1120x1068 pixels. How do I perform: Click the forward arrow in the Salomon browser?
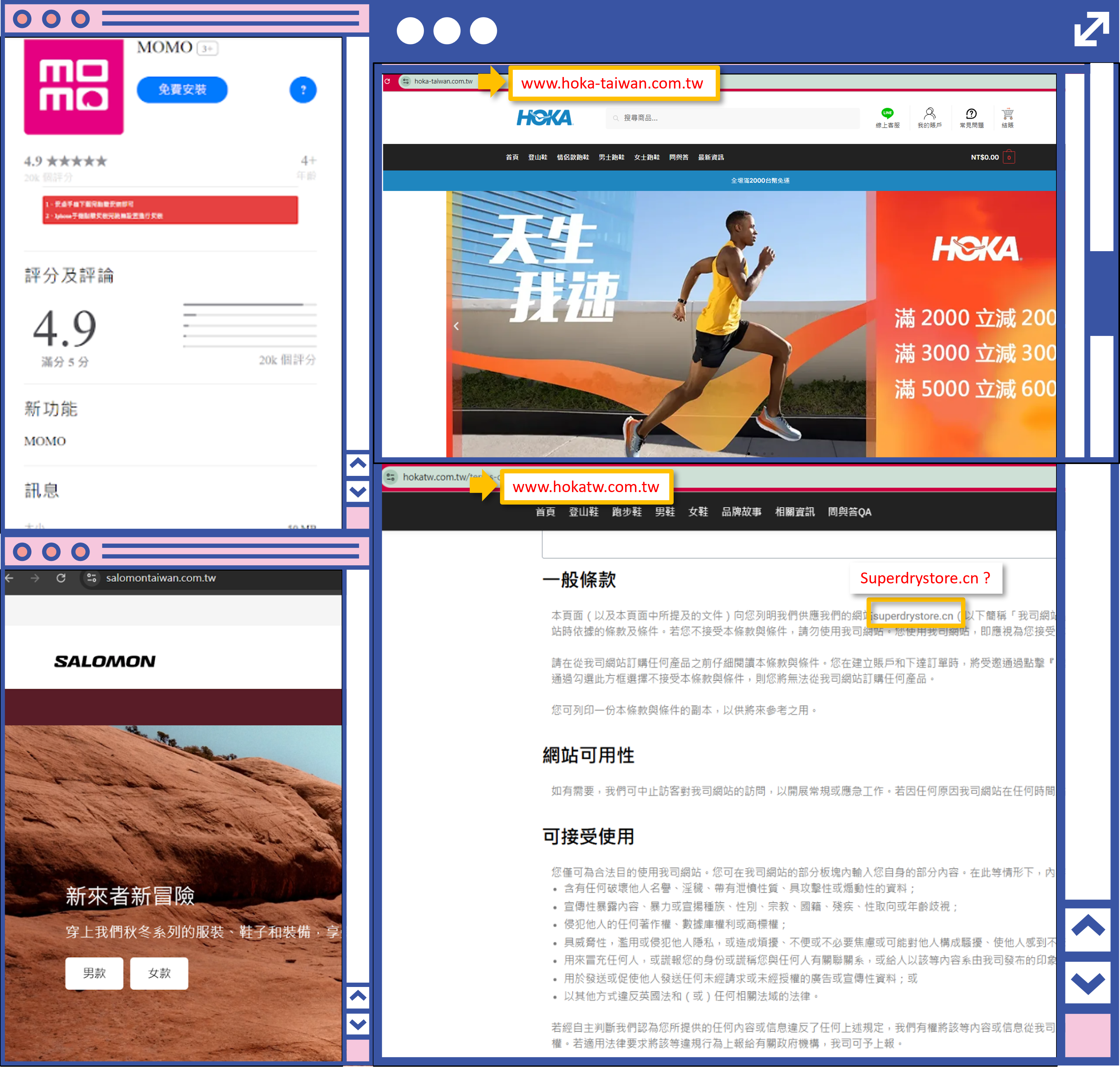click(x=35, y=578)
